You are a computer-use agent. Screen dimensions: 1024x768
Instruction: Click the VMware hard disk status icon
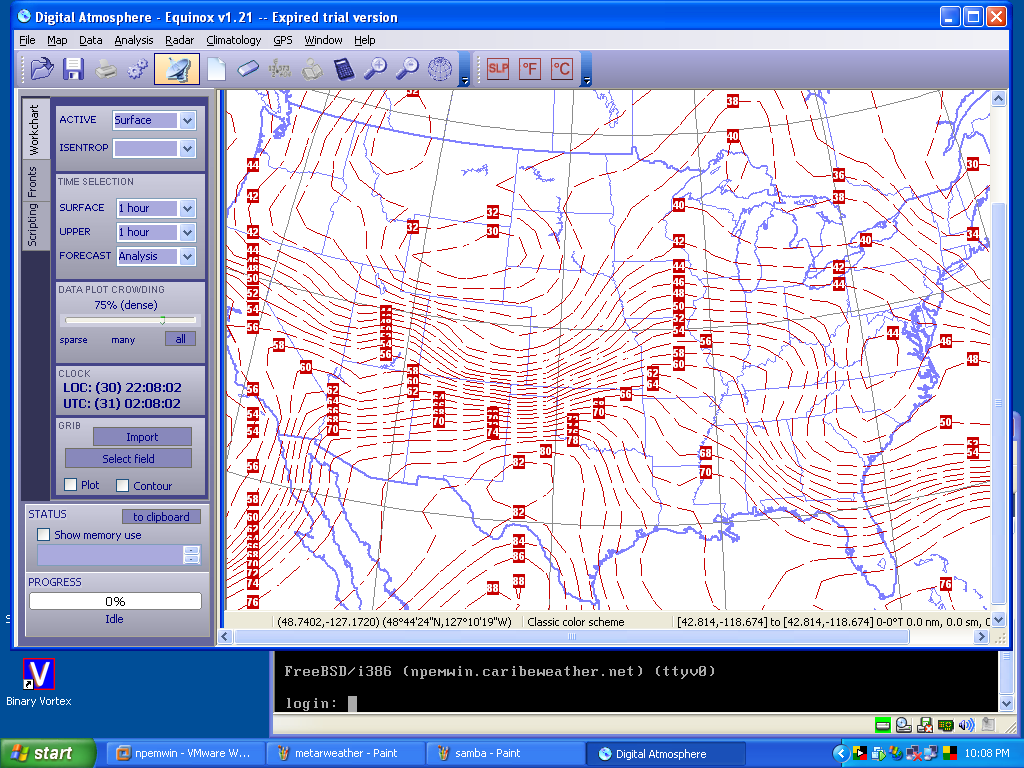882,724
